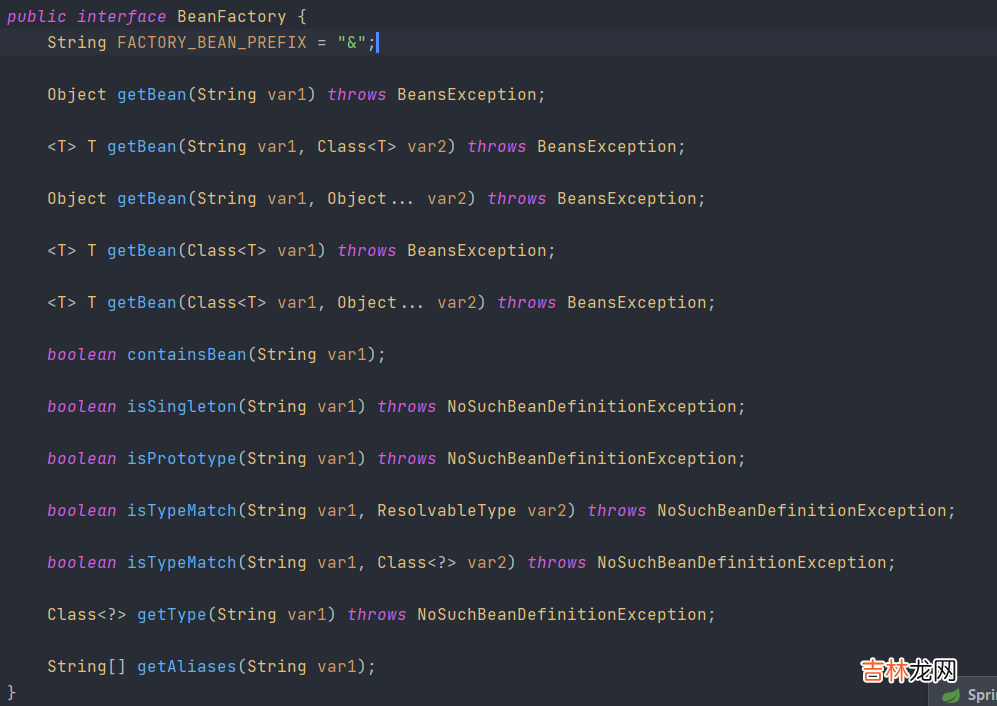Click the green Spring leaf icon
The height and width of the screenshot is (706, 997).
951,695
